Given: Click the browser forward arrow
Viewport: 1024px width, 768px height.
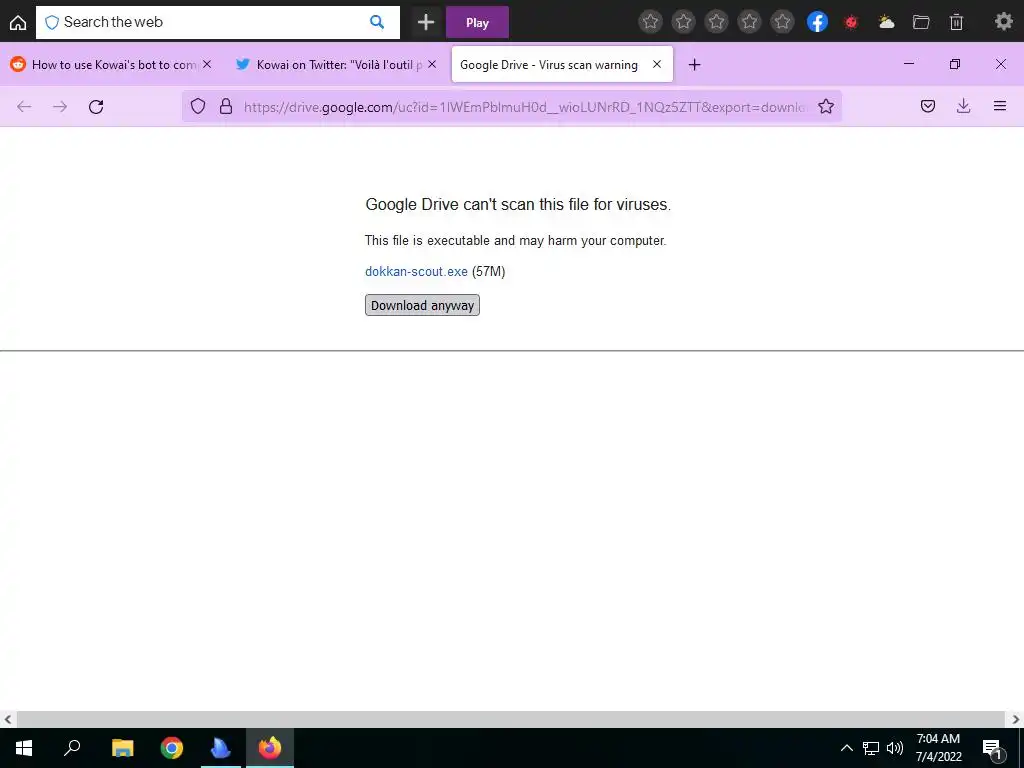Looking at the screenshot, I should (x=59, y=106).
